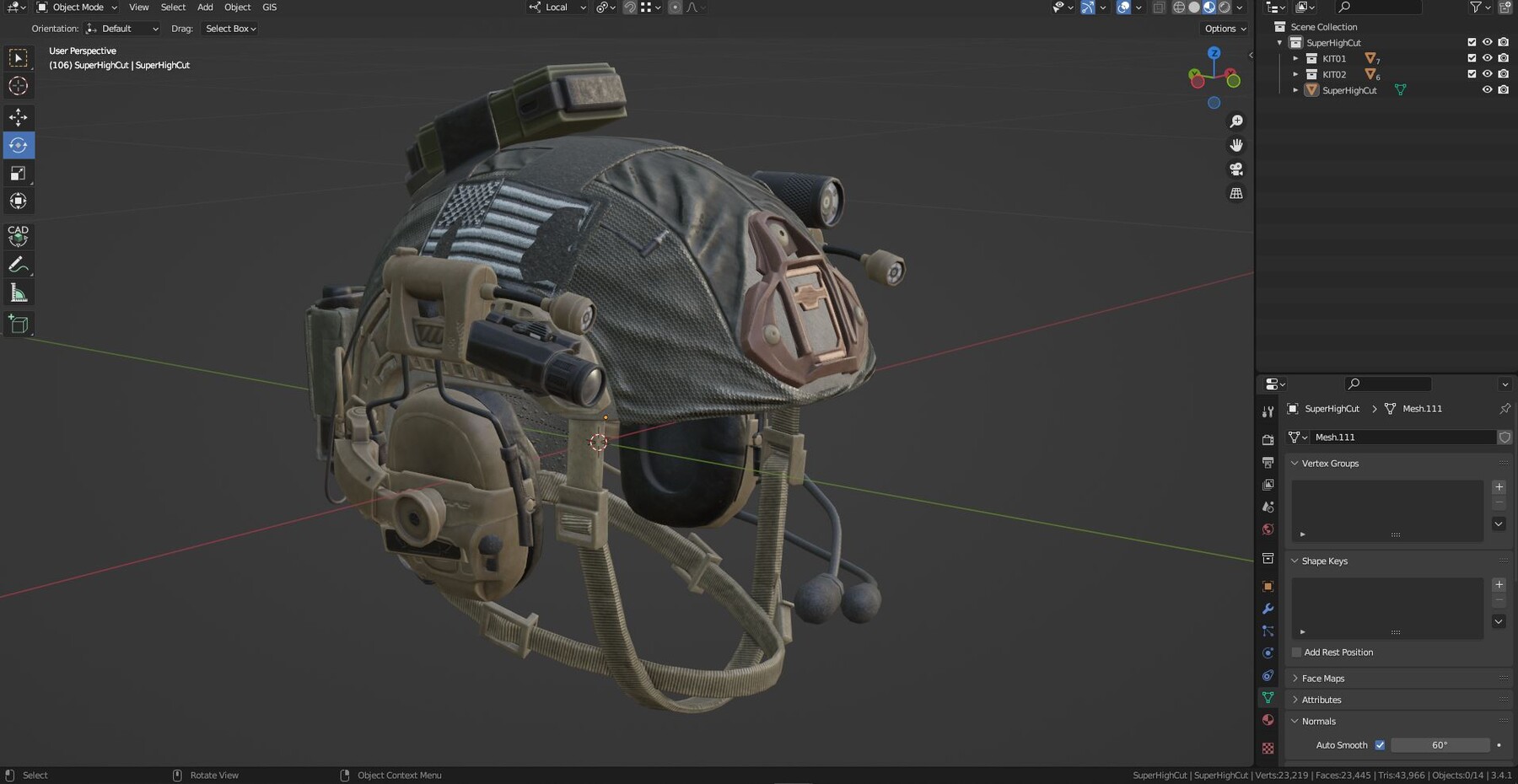
Task: Toggle Auto Smooth checkbox
Action: click(x=1380, y=745)
